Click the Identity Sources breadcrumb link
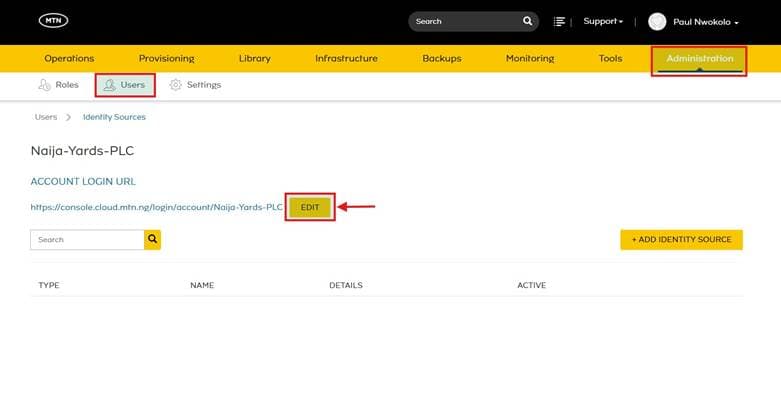Image resolution: width=781 pixels, height=410 pixels. [114, 117]
